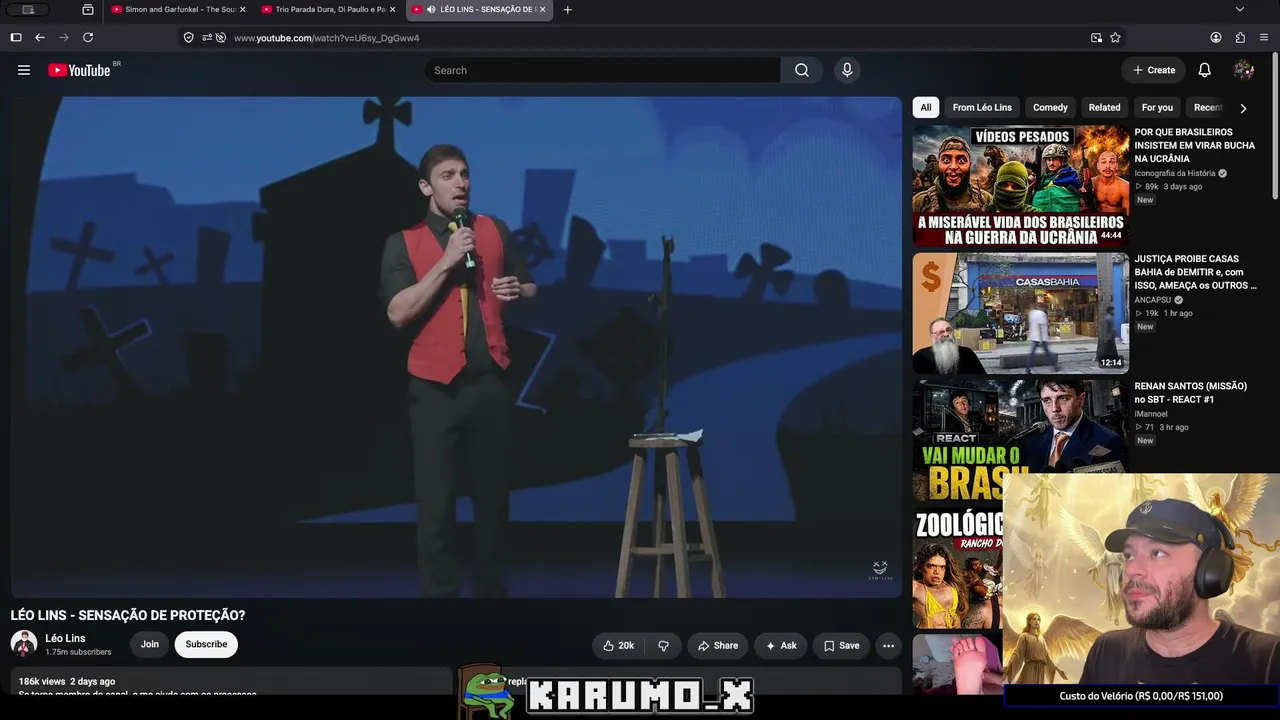Click the Ask button
Image resolution: width=1280 pixels, height=720 pixels.
coord(781,646)
